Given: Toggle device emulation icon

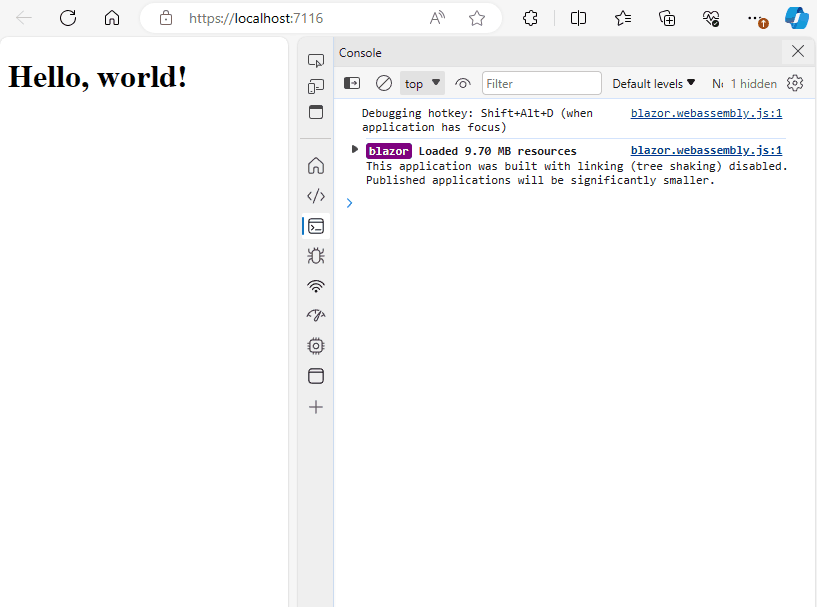Looking at the screenshot, I should [x=316, y=86].
